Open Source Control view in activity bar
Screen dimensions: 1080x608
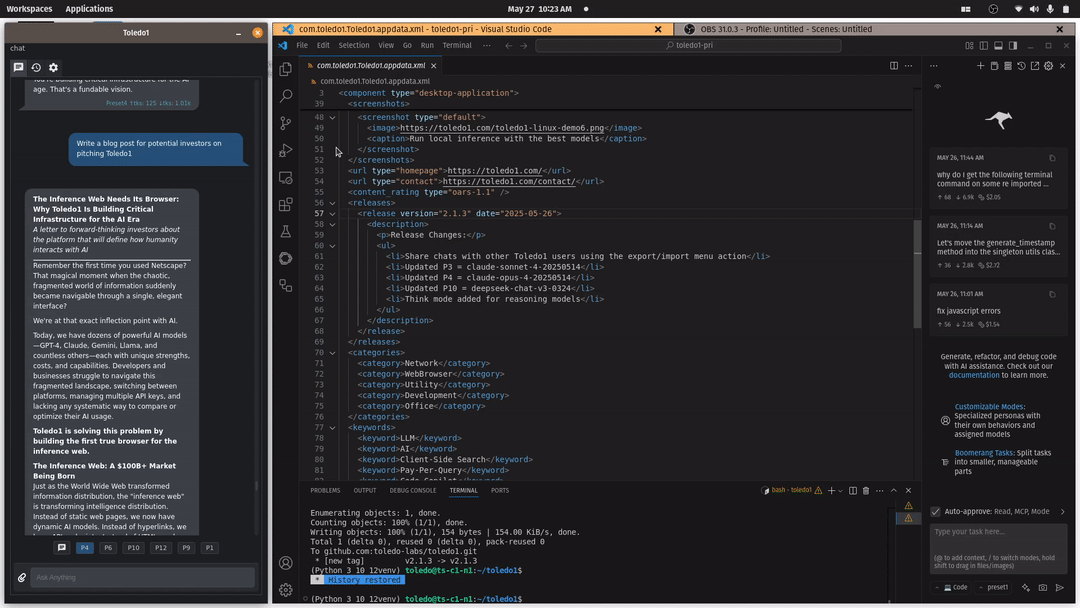(286, 123)
